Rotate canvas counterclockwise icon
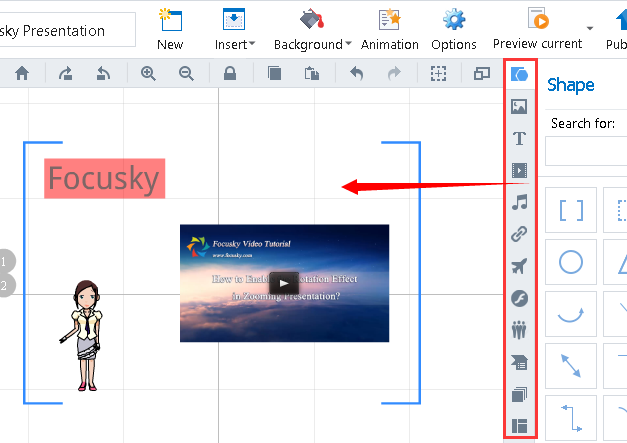The height and width of the screenshot is (443, 627). (x=103, y=74)
